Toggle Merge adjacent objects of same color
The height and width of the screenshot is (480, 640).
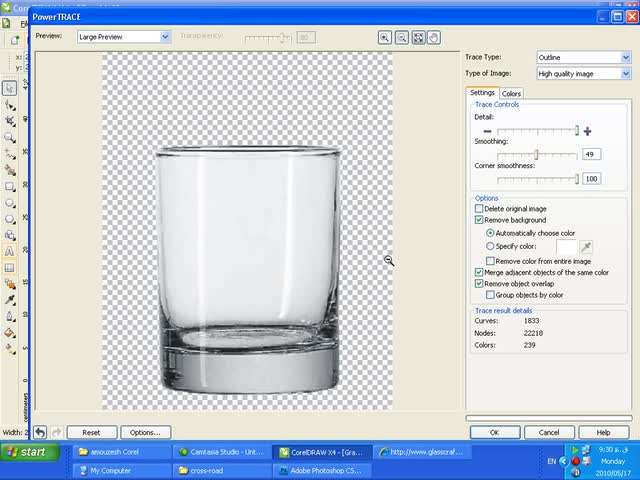click(x=479, y=272)
